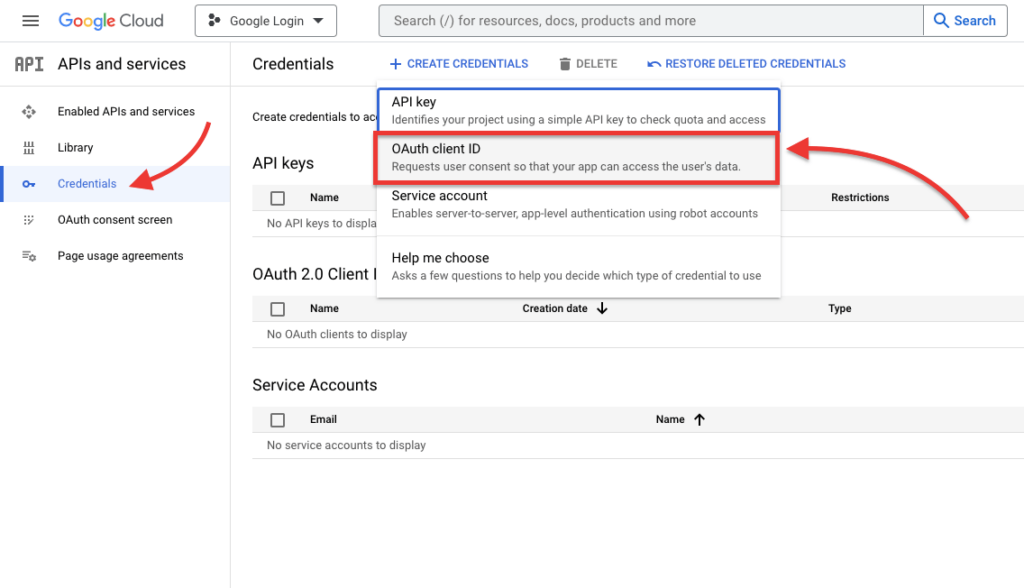Screen dimensions: 1024x588
Task: Click the API icon beside APIs and services
Action: [29, 64]
